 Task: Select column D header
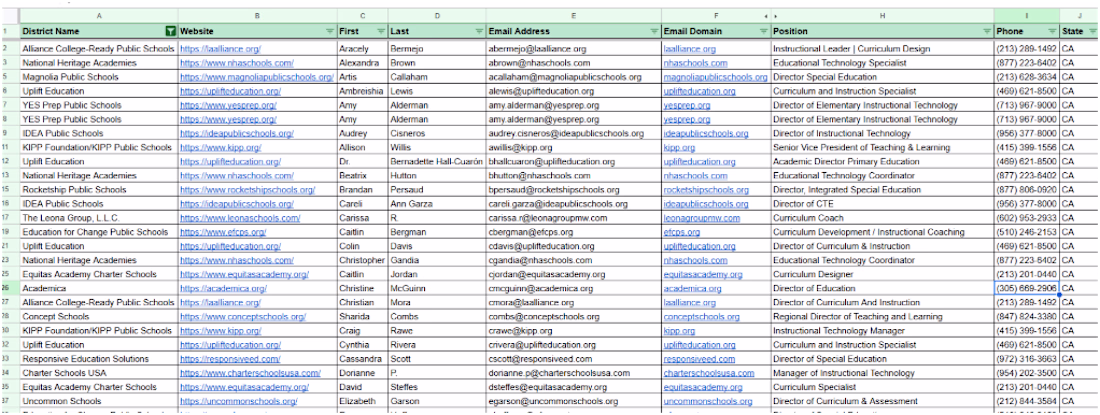(x=437, y=15)
